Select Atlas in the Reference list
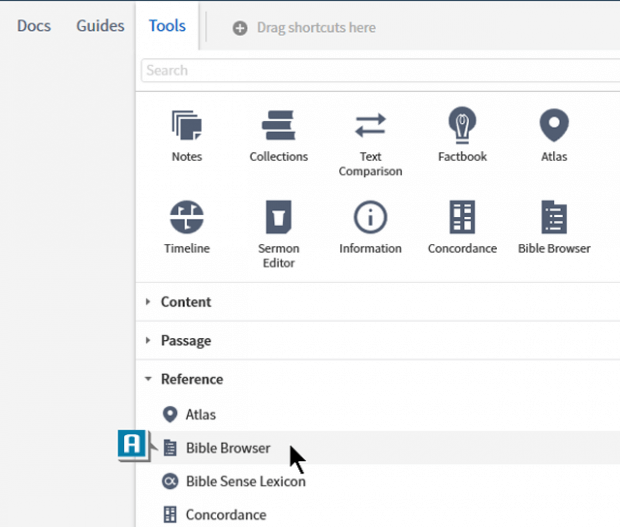Viewport: 620px width, 527px height. (x=200, y=414)
